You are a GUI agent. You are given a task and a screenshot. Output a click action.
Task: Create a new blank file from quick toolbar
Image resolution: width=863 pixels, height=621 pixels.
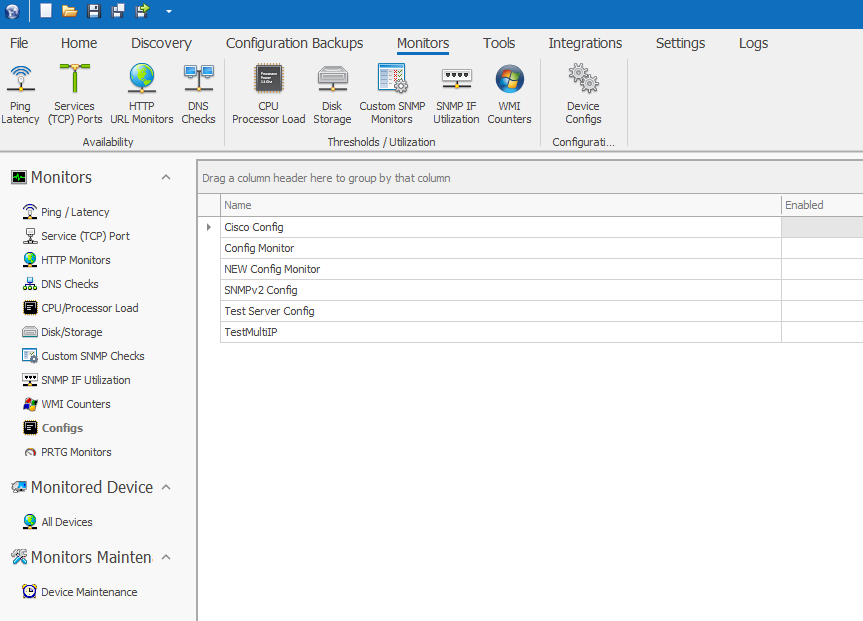(x=46, y=10)
